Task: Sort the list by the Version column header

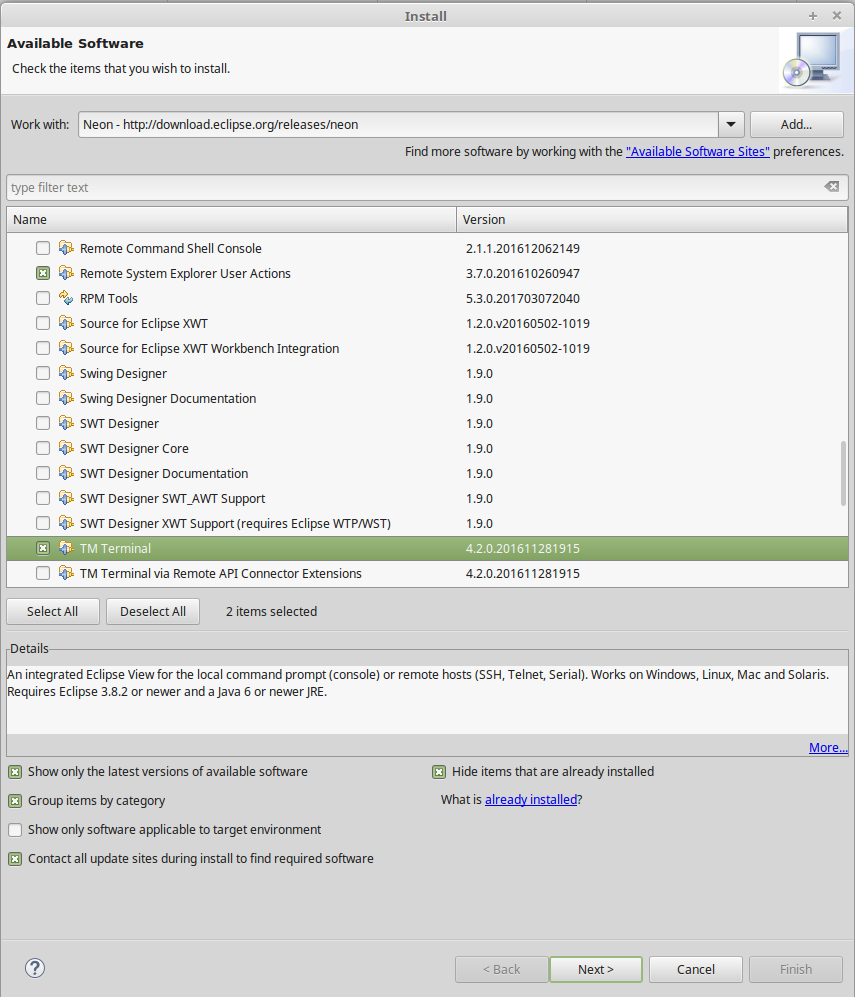Action: [x=652, y=219]
